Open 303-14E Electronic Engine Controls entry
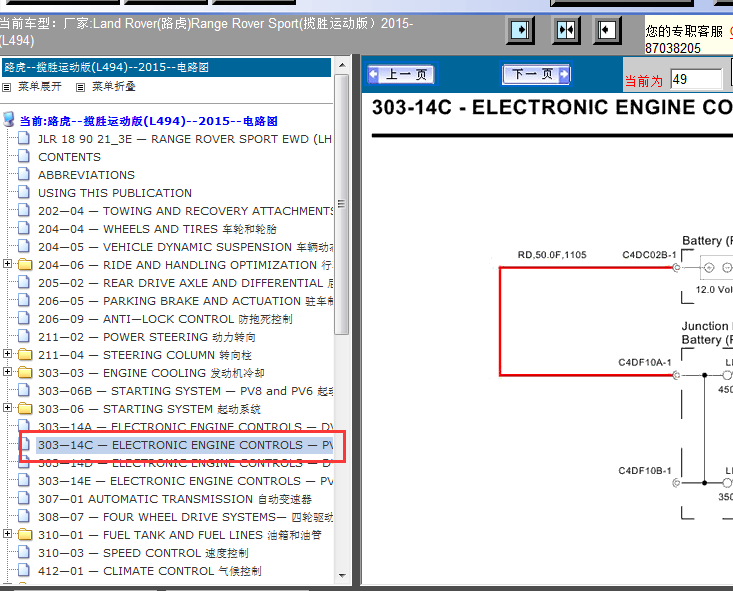The image size is (733, 591). point(186,481)
